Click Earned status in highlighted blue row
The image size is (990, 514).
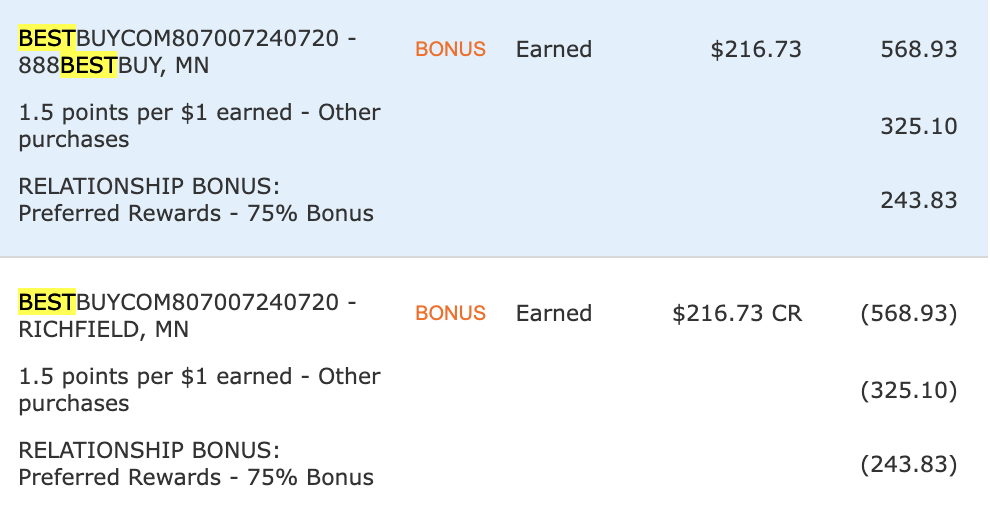(x=554, y=49)
